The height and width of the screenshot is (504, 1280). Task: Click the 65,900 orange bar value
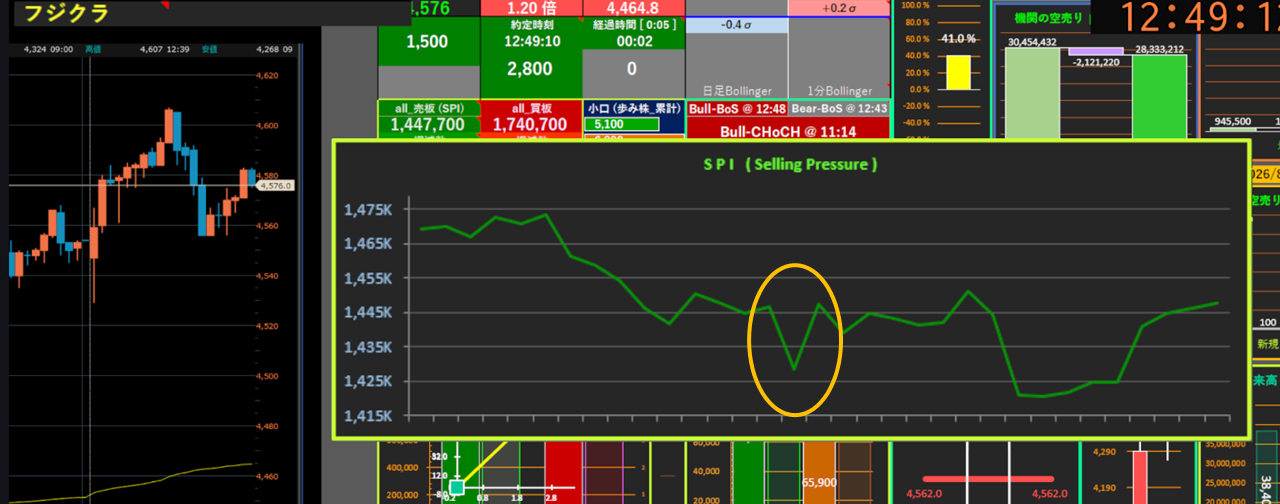[x=820, y=482]
